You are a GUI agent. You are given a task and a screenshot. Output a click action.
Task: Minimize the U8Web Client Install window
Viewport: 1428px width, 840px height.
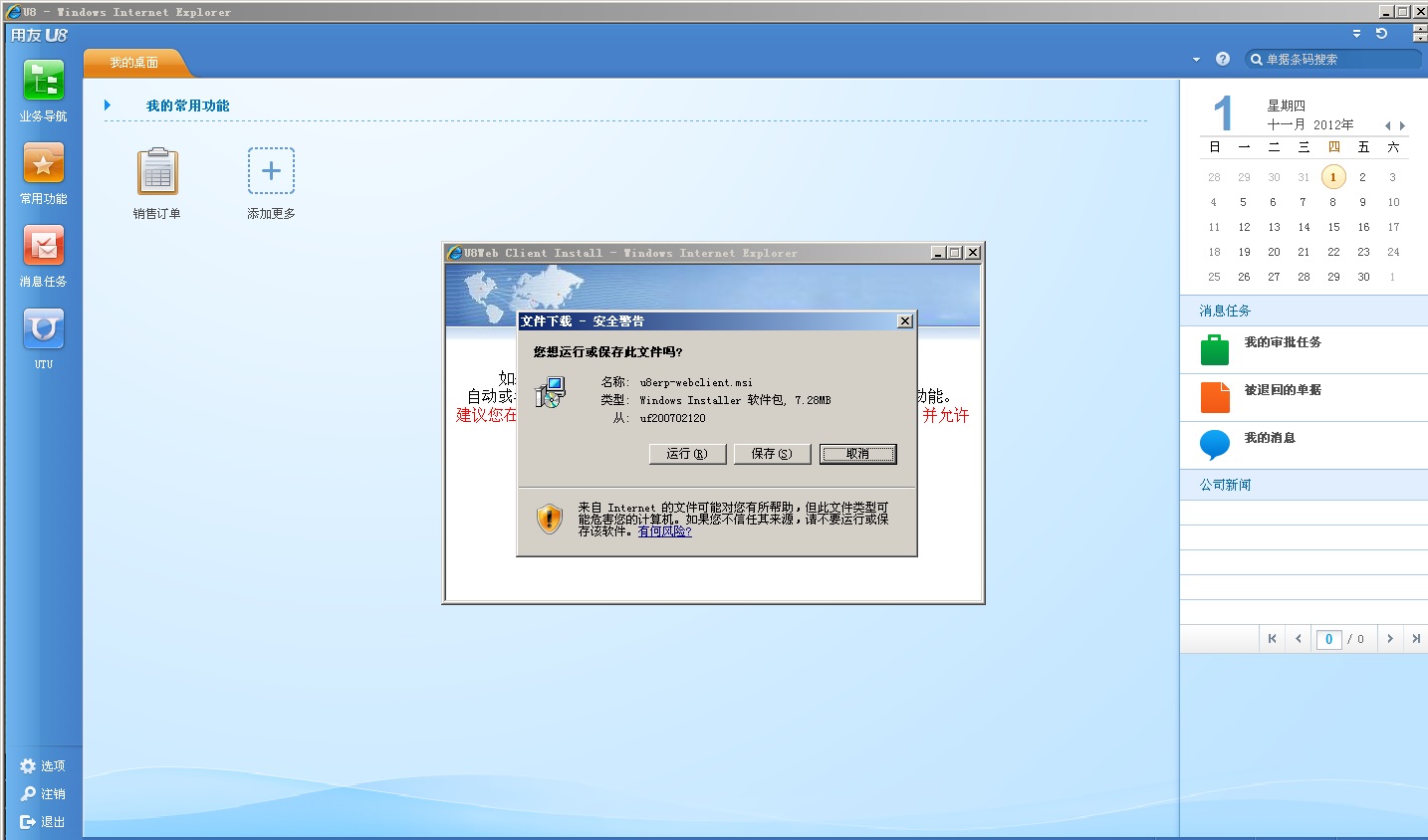click(x=938, y=253)
